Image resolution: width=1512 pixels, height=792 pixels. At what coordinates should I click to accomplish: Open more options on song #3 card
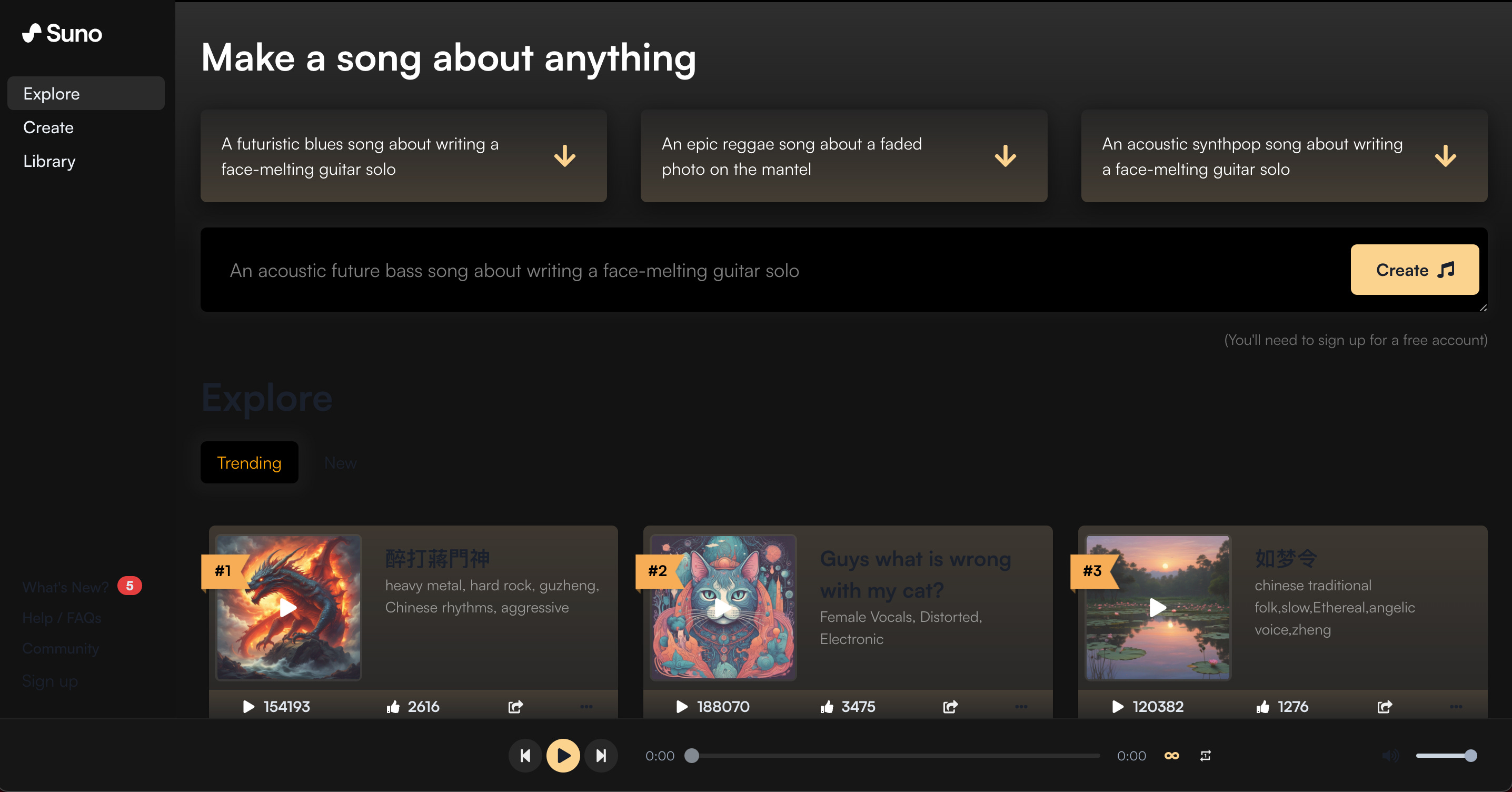pos(1456,706)
